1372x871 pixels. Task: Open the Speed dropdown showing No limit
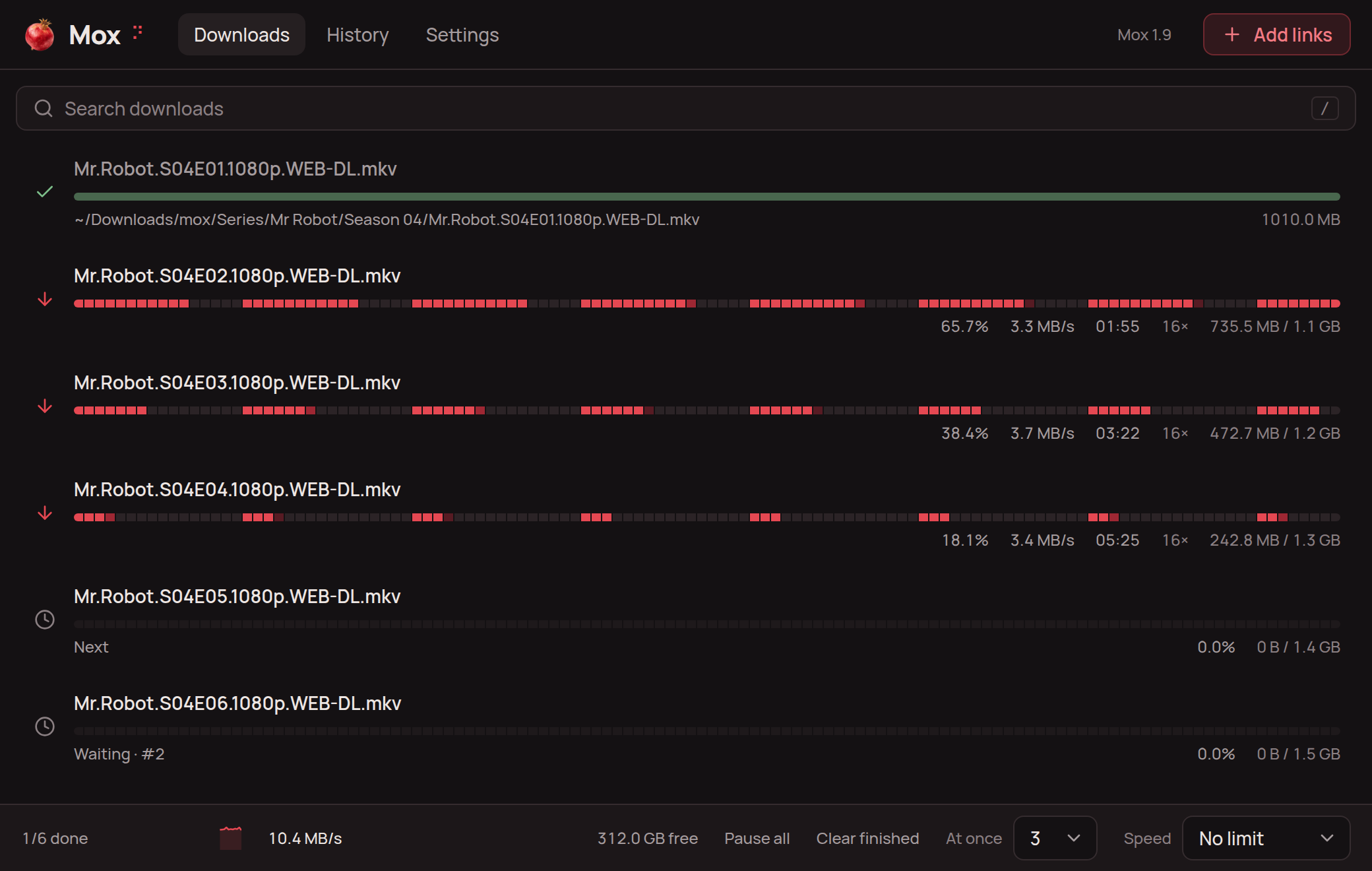1266,838
